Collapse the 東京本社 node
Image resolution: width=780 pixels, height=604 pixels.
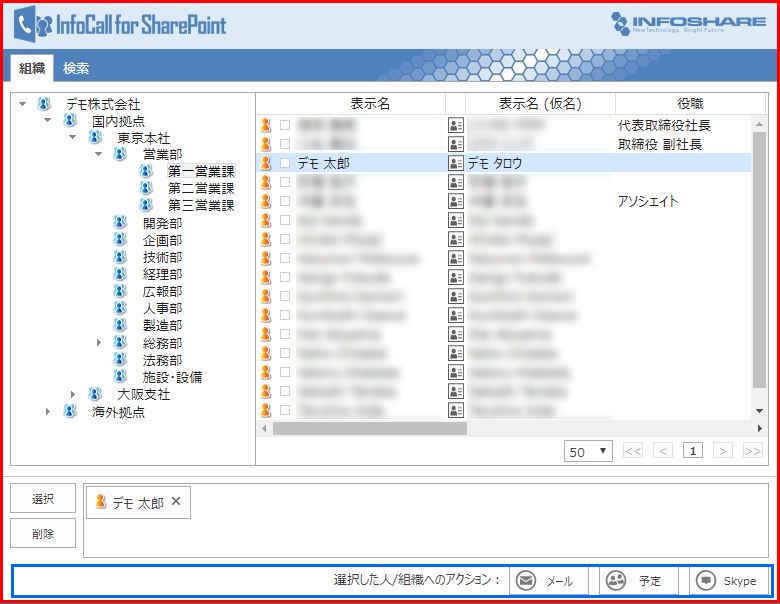click(x=73, y=137)
